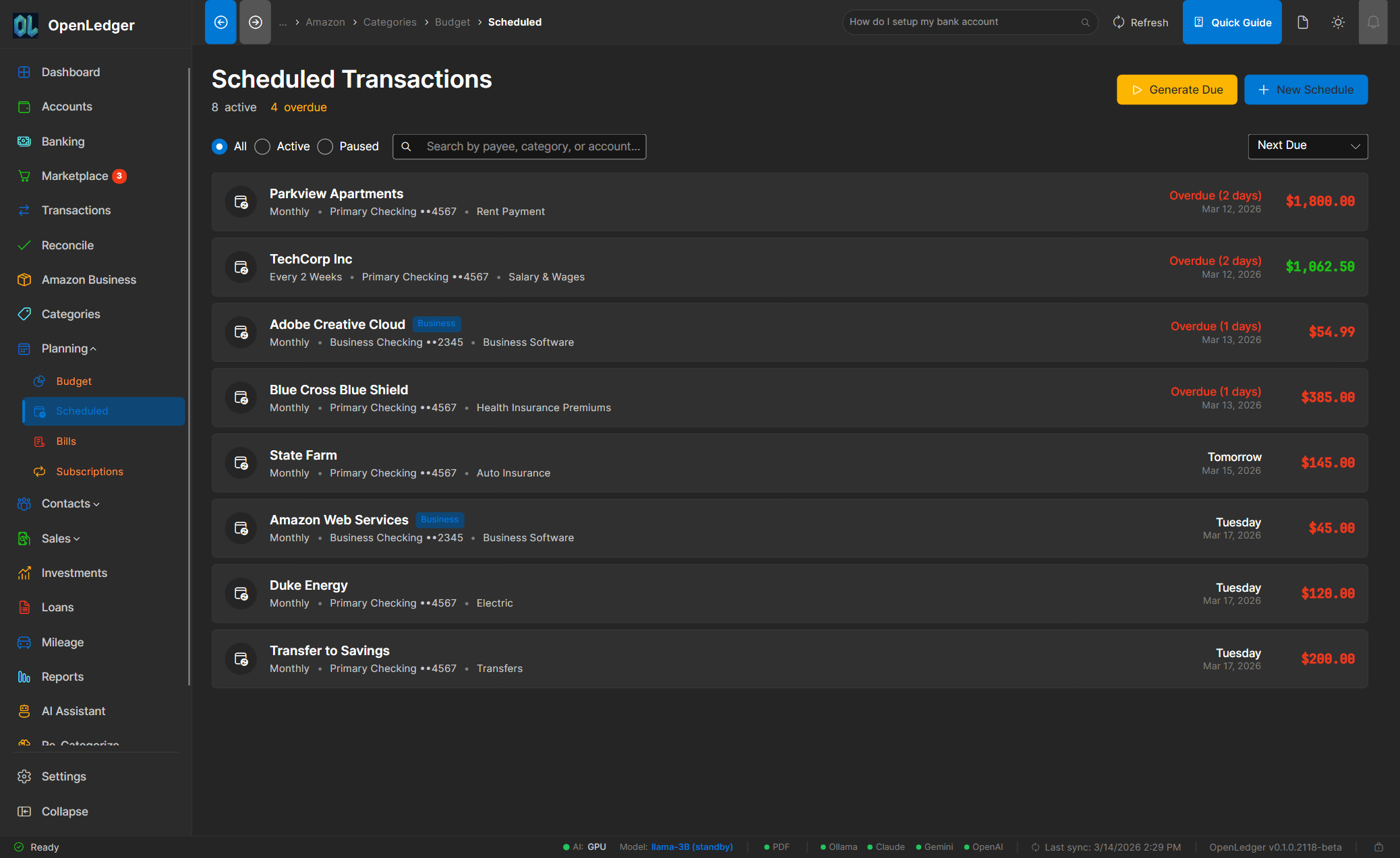The image size is (1400, 858).
Task: Click the notification bell icon
Action: click(x=1373, y=22)
